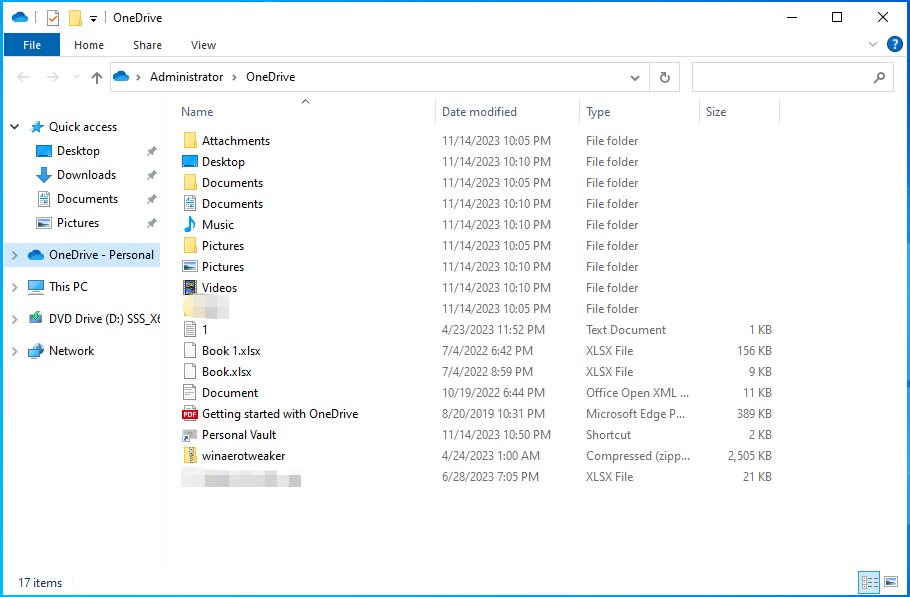Click the 2,505 KB size cell
Viewport: 910px width, 597px height.
point(749,455)
